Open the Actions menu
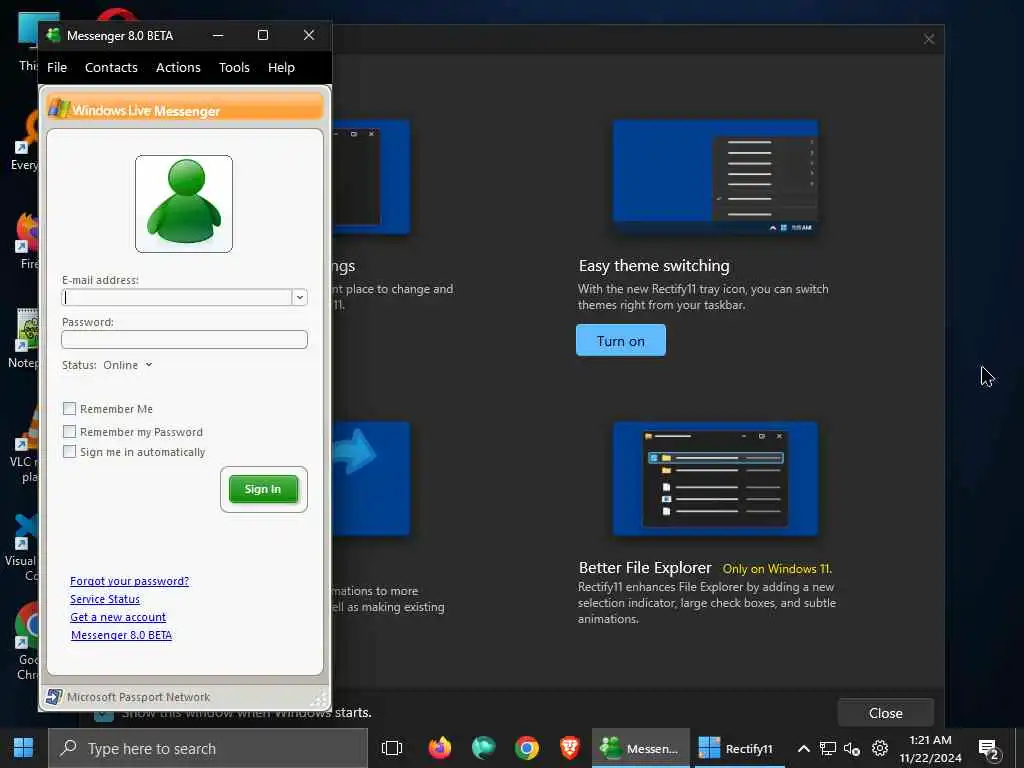1024x768 pixels. [178, 67]
